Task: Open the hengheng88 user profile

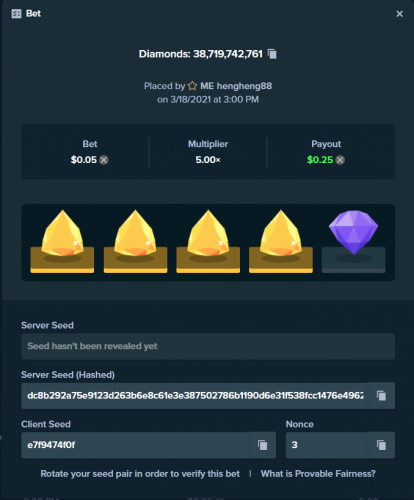Action: point(236,86)
